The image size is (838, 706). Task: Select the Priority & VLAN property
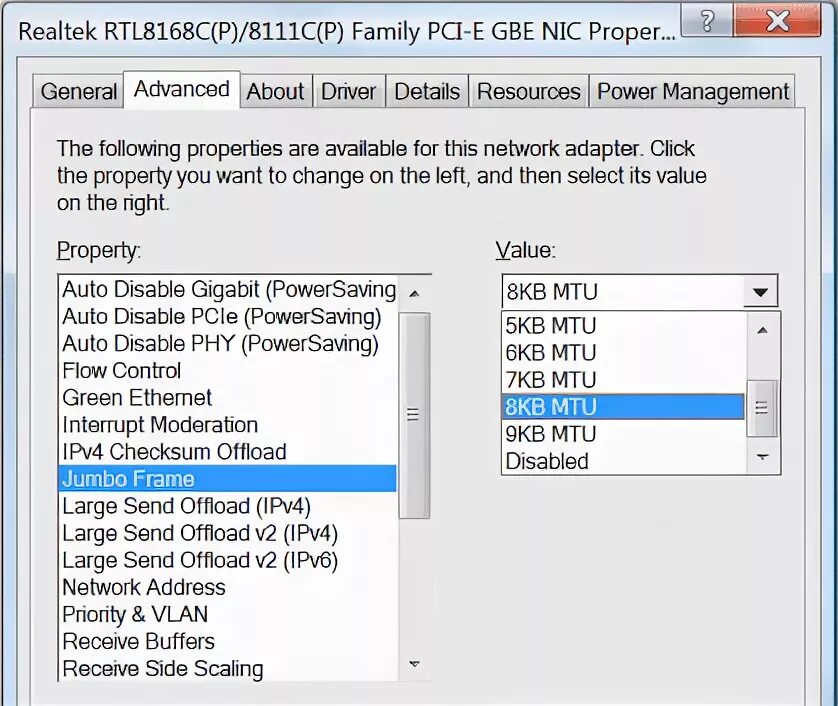228,615
